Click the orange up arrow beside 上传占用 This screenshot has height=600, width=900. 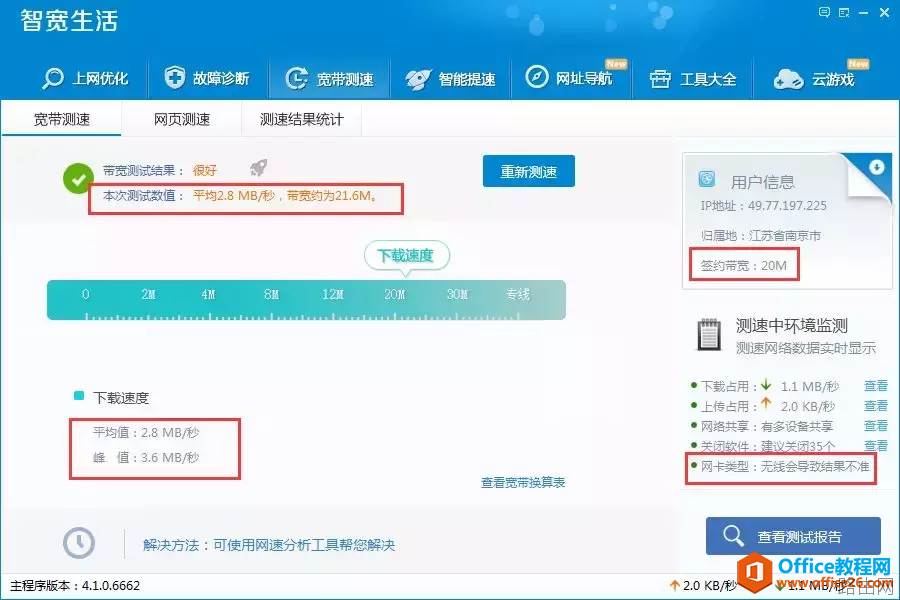pyautogui.click(x=766, y=404)
